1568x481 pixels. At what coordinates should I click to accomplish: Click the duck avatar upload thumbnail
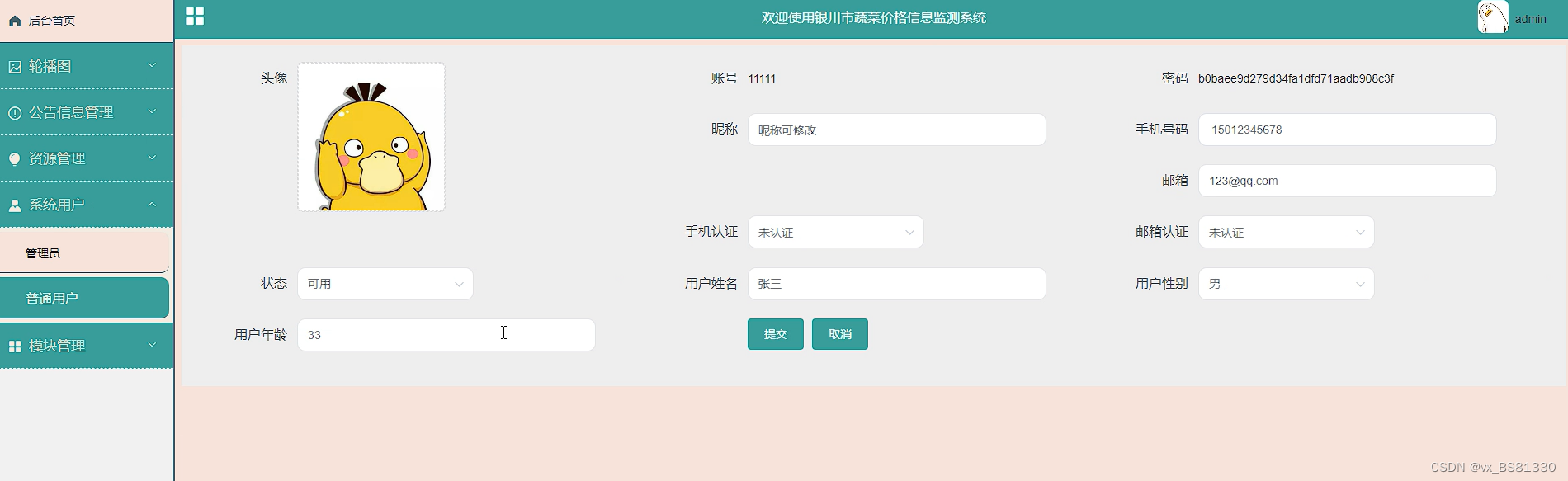point(371,137)
